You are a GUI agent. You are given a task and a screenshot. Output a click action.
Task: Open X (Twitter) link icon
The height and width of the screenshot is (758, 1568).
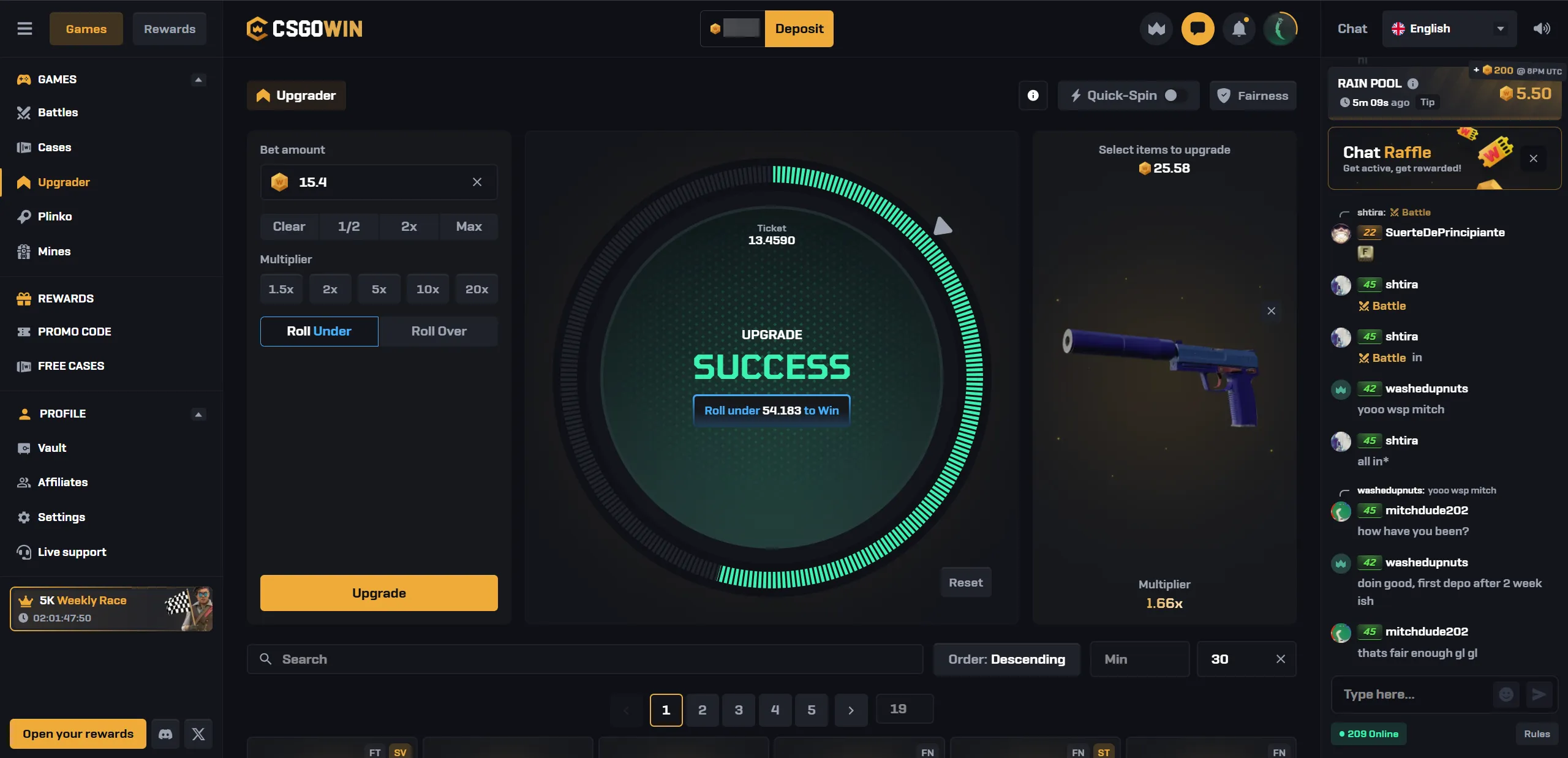click(x=198, y=734)
